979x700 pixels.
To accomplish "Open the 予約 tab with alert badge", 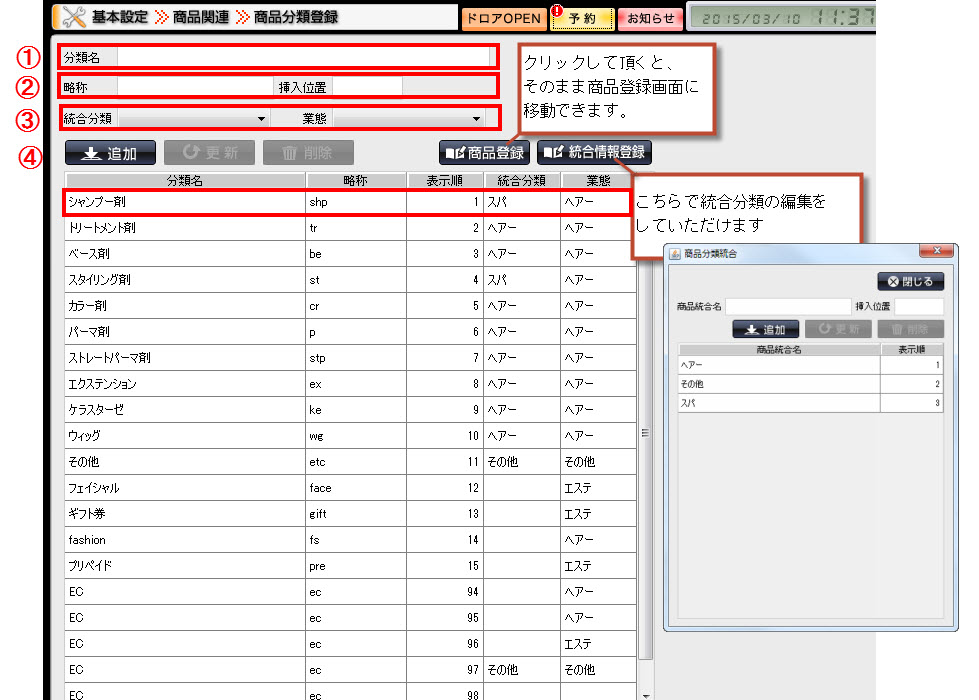I will pyautogui.click(x=582, y=18).
